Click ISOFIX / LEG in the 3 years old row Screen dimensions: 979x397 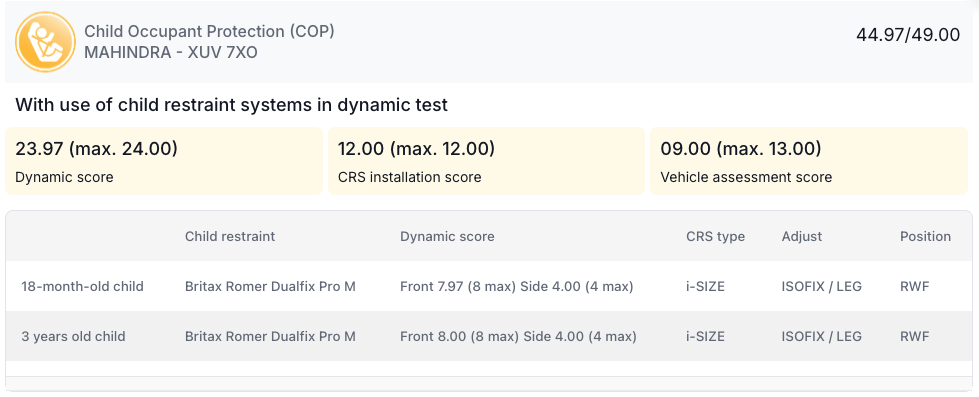pos(822,336)
